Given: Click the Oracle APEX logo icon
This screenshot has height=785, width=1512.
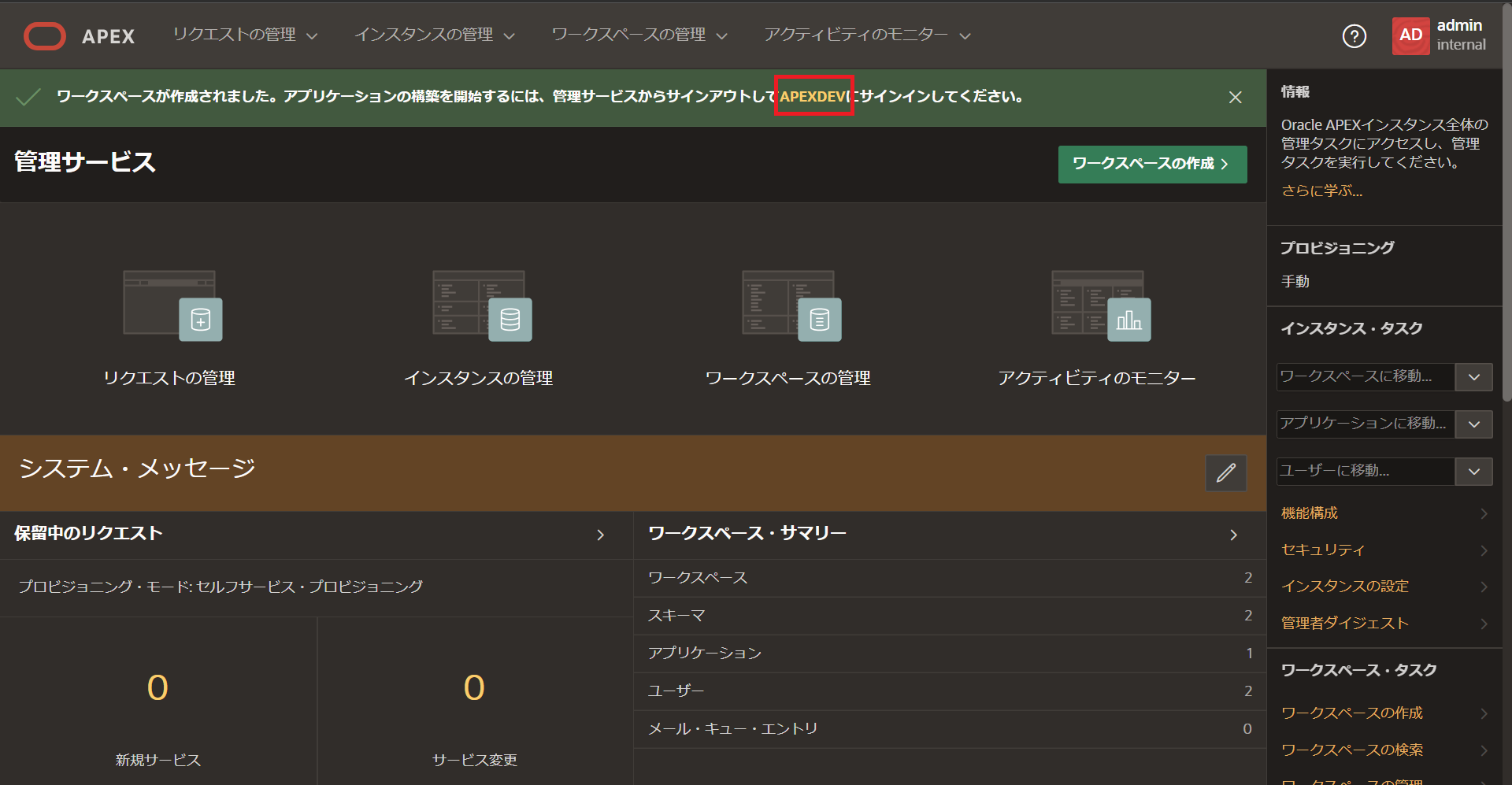Looking at the screenshot, I should coord(45,36).
